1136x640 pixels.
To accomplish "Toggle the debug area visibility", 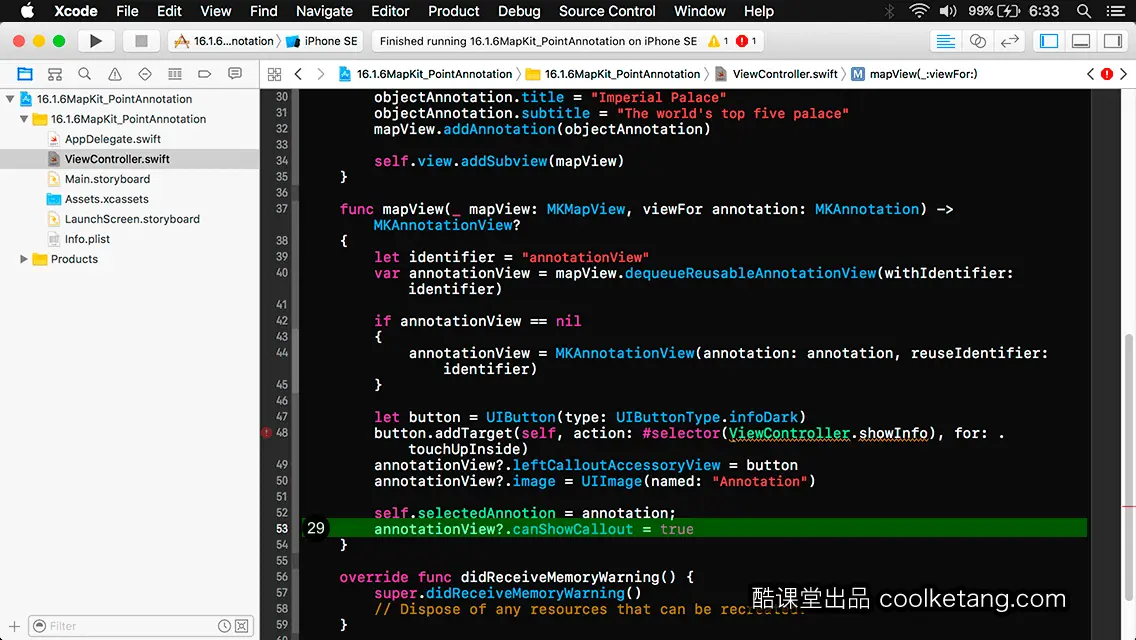I will pyautogui.click(x=1080, y=41).
